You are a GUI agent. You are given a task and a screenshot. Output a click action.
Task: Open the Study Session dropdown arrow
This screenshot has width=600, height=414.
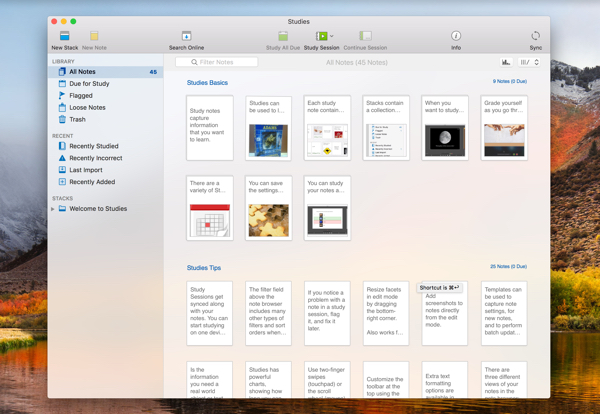pyautogui.click(x=332, y=36)
